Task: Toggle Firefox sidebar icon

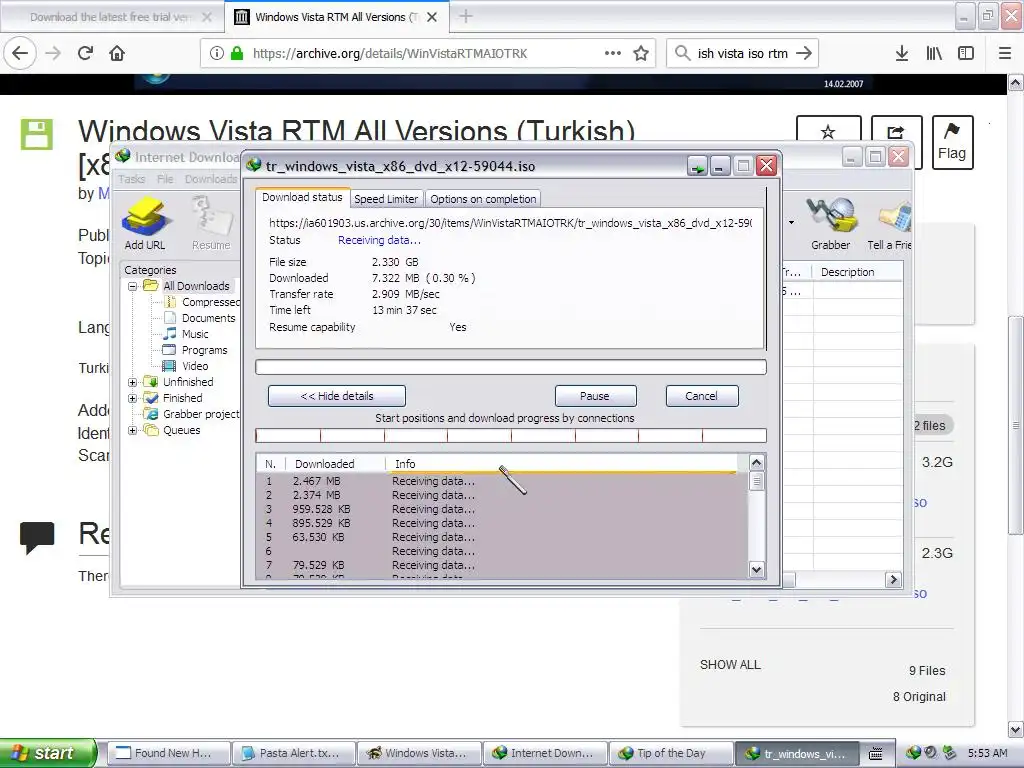Action: [966, 53]
